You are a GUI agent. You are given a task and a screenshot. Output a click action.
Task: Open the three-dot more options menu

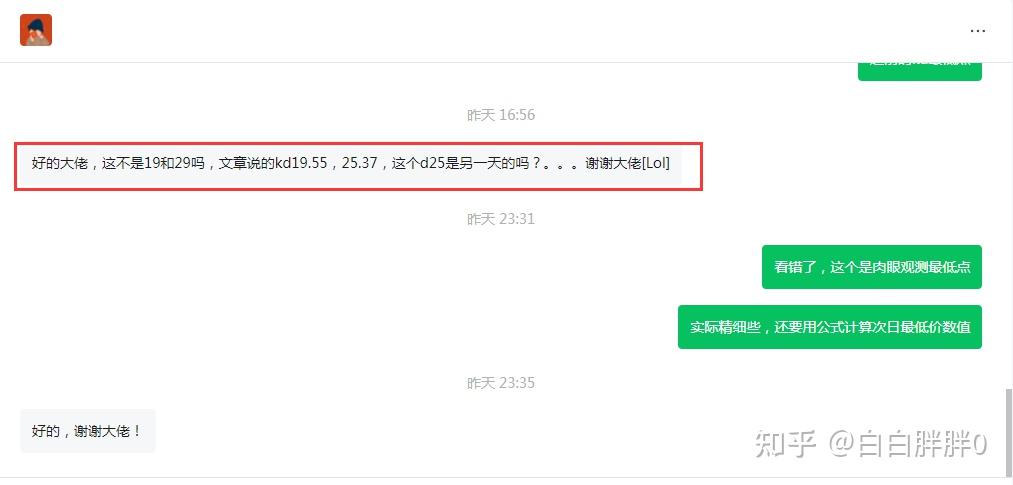977,30
